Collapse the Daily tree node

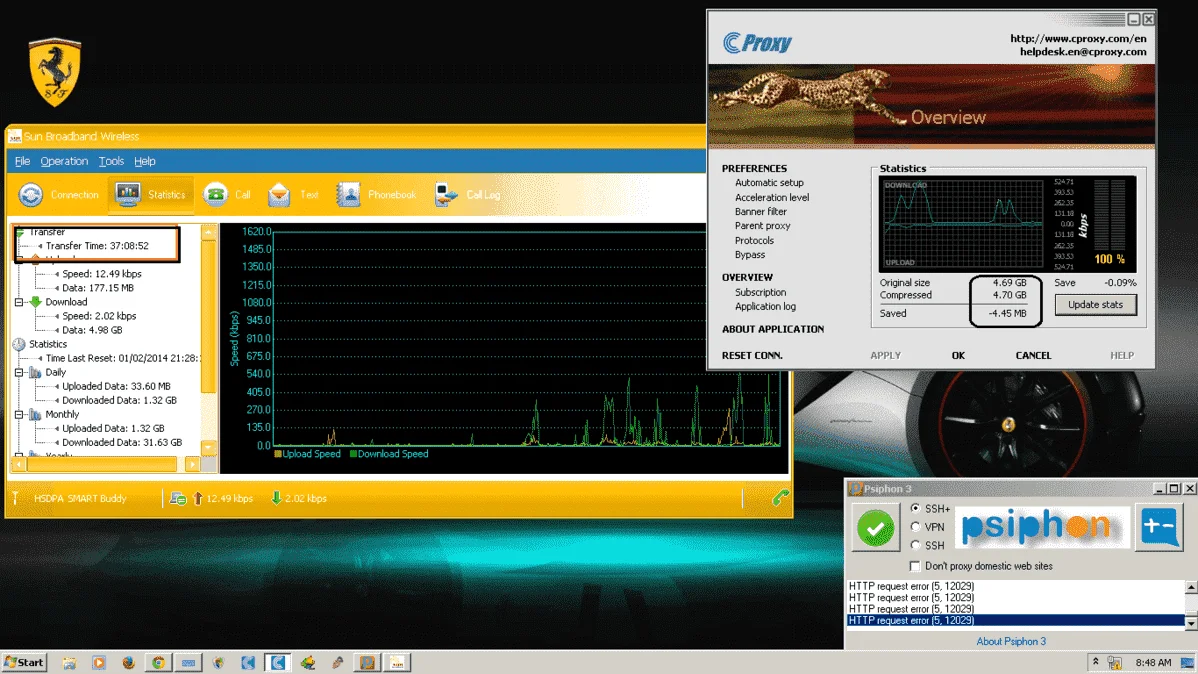(19, 372)
